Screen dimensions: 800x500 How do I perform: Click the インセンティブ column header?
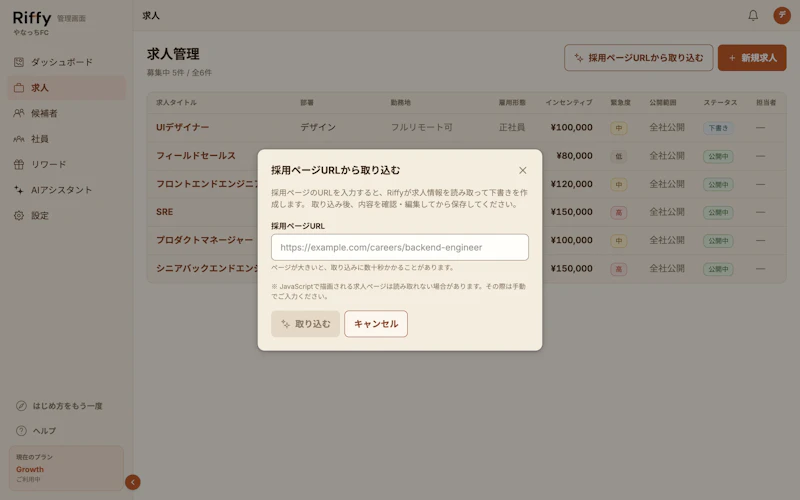coord(569,103)
